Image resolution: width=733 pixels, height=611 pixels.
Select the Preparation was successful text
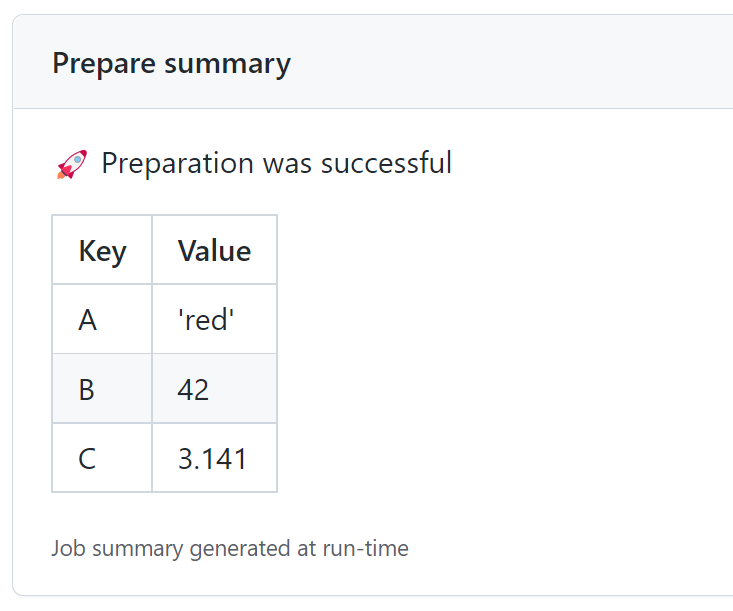coord(277,163)
